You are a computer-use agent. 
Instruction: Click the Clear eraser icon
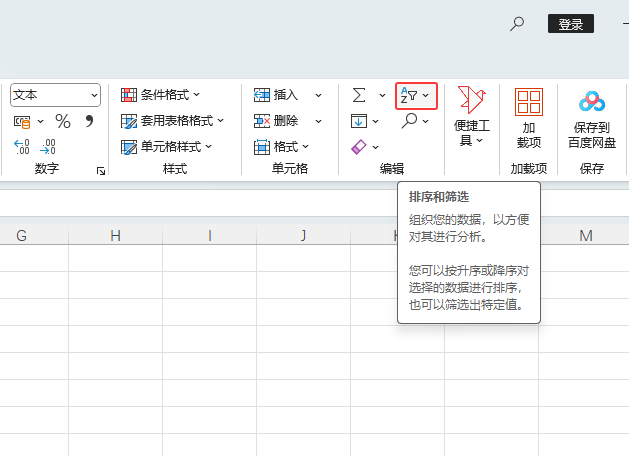pyautogui.click(x=359, y=147)
